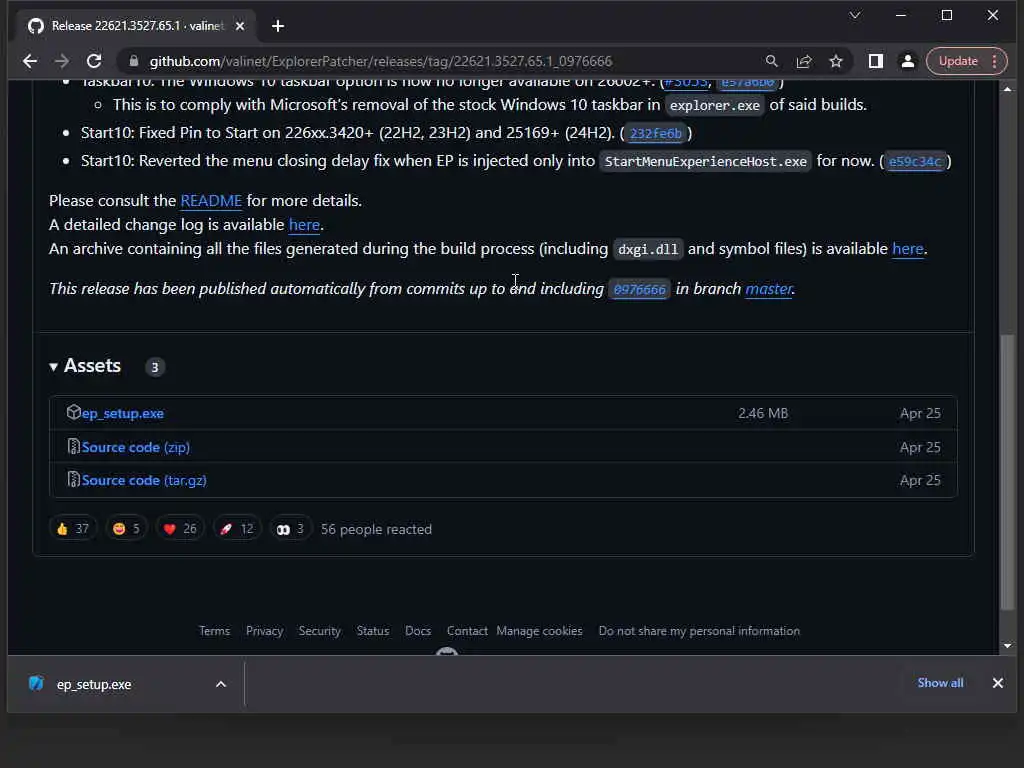Go back to the previous page
1024x768 pixels.
pos(30,61)
